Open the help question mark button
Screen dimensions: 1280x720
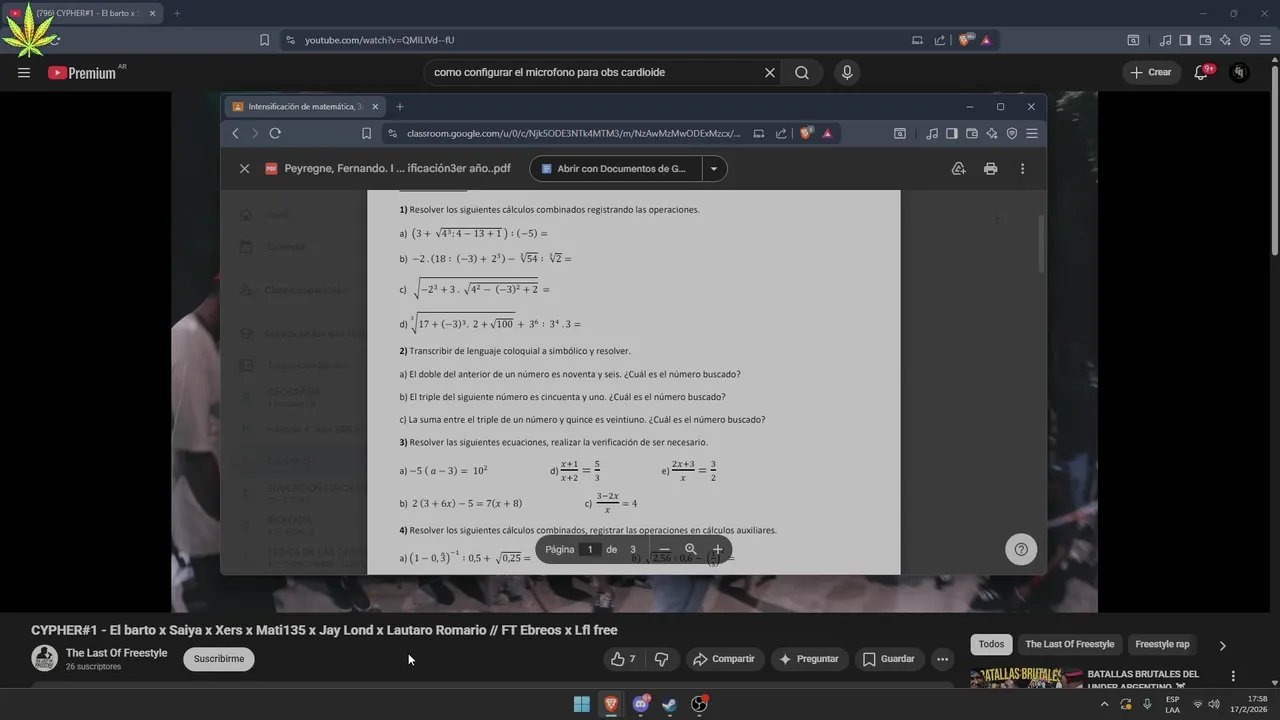click(1021, 549)
